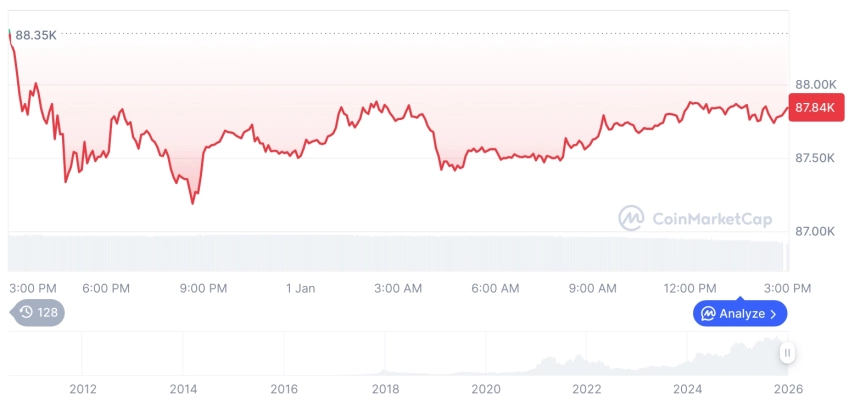Click the 88.00K price axis label
This screenshot has width=860, height=401.
(x=814, y=84)
